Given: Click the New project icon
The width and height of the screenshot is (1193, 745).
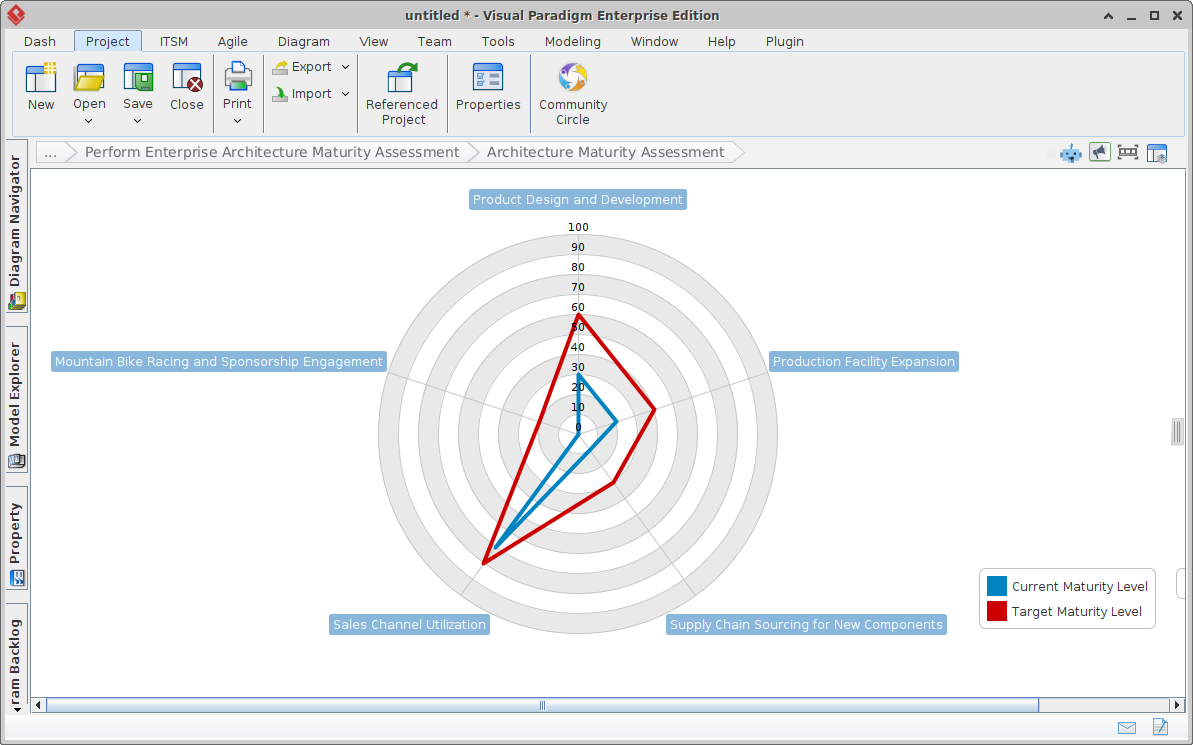Looking at the screenshot, I should [40, 78].
